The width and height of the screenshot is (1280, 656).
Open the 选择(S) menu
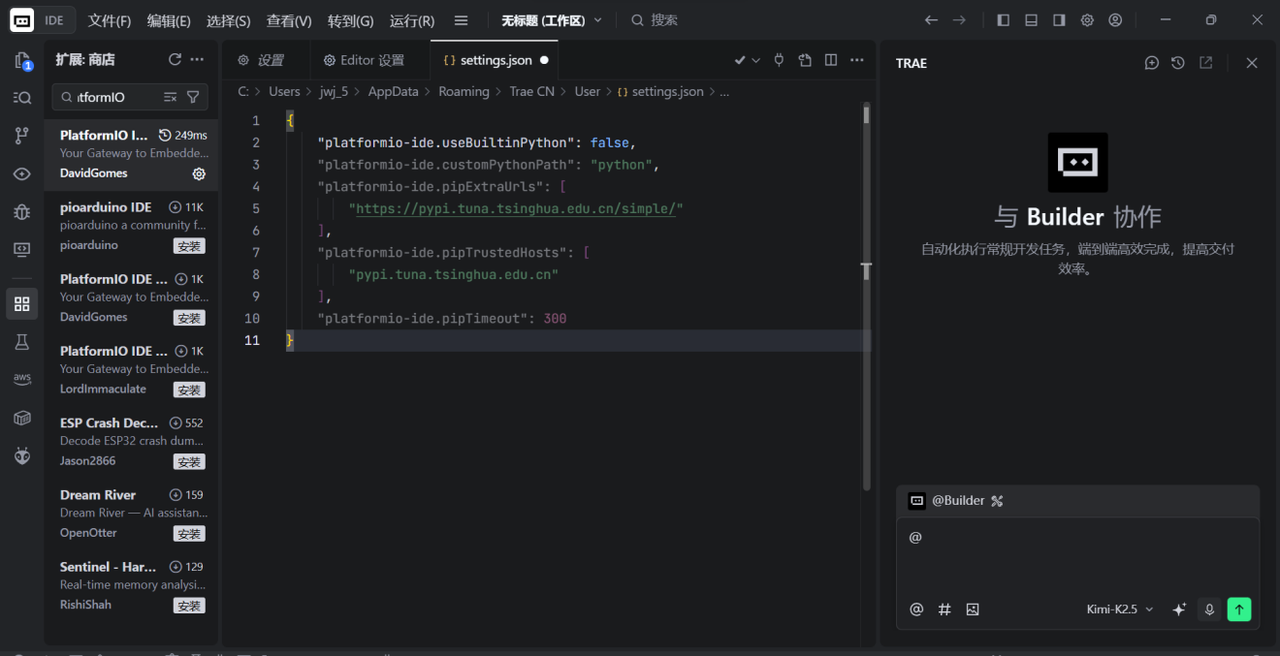coord(229,20)
